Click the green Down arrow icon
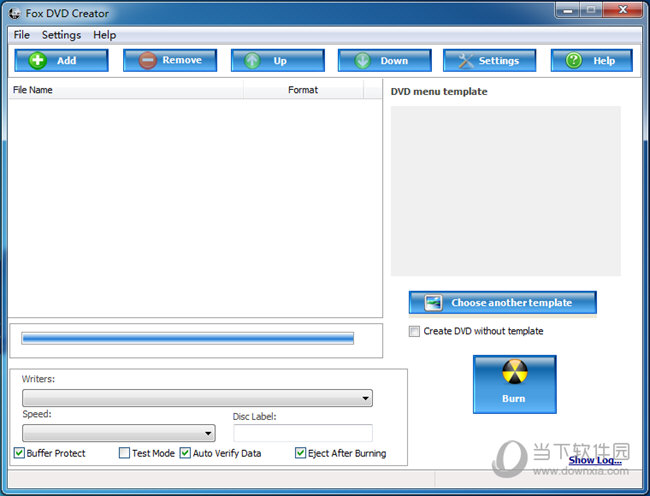The image size is (650, 496). 363,60
